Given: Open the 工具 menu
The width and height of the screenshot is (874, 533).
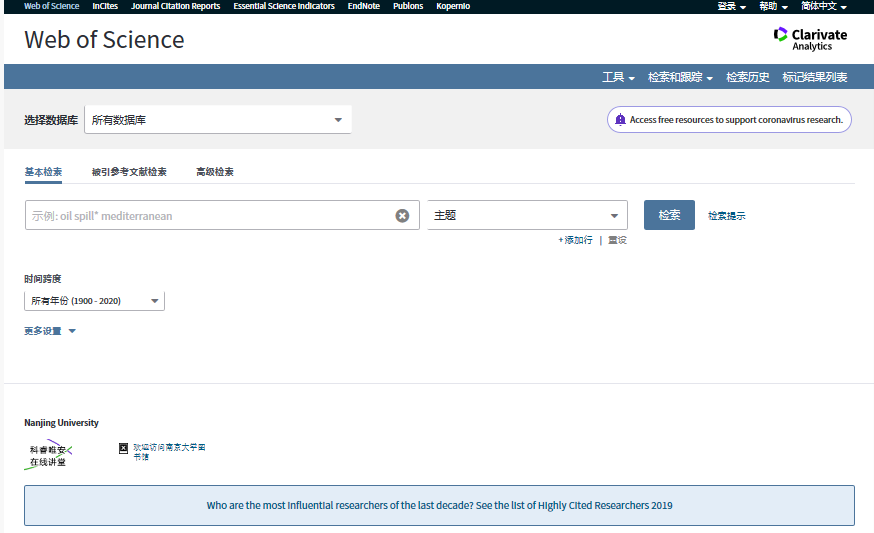Looking at the screenshot, I should pyautogui.click(x=618, y=77).
